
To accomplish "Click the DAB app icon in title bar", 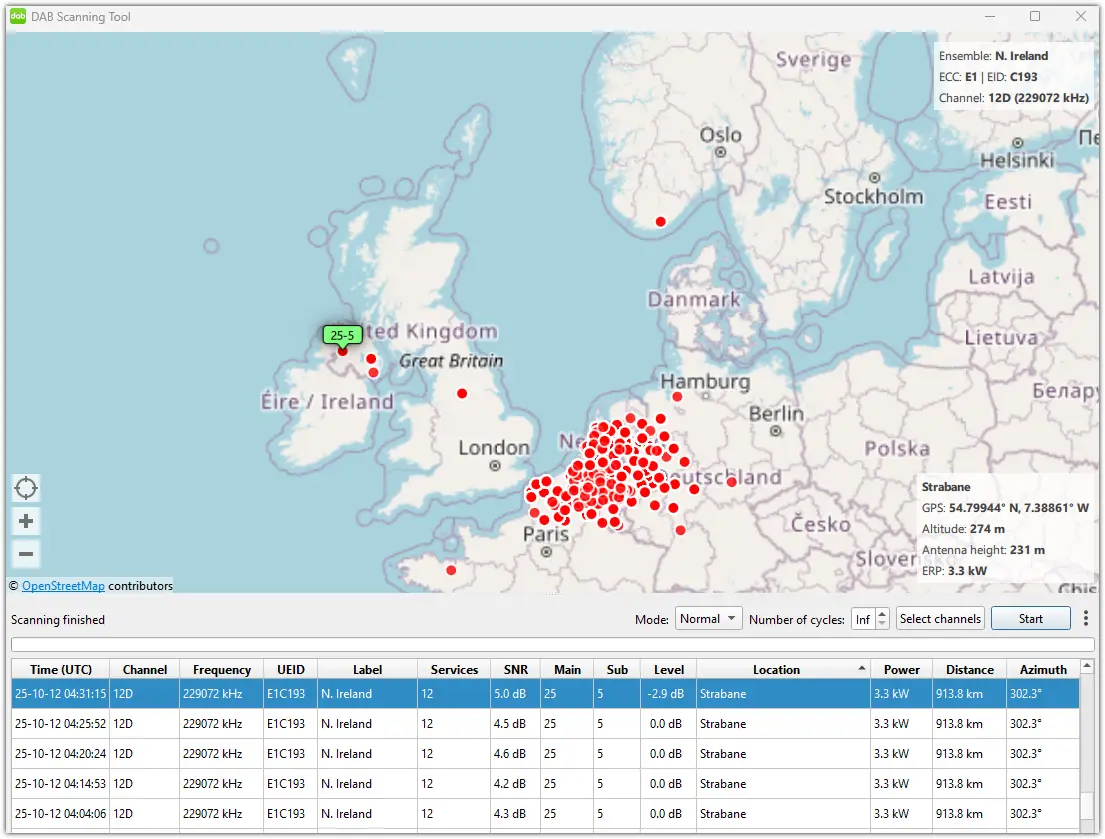I will tap(18, 16).
